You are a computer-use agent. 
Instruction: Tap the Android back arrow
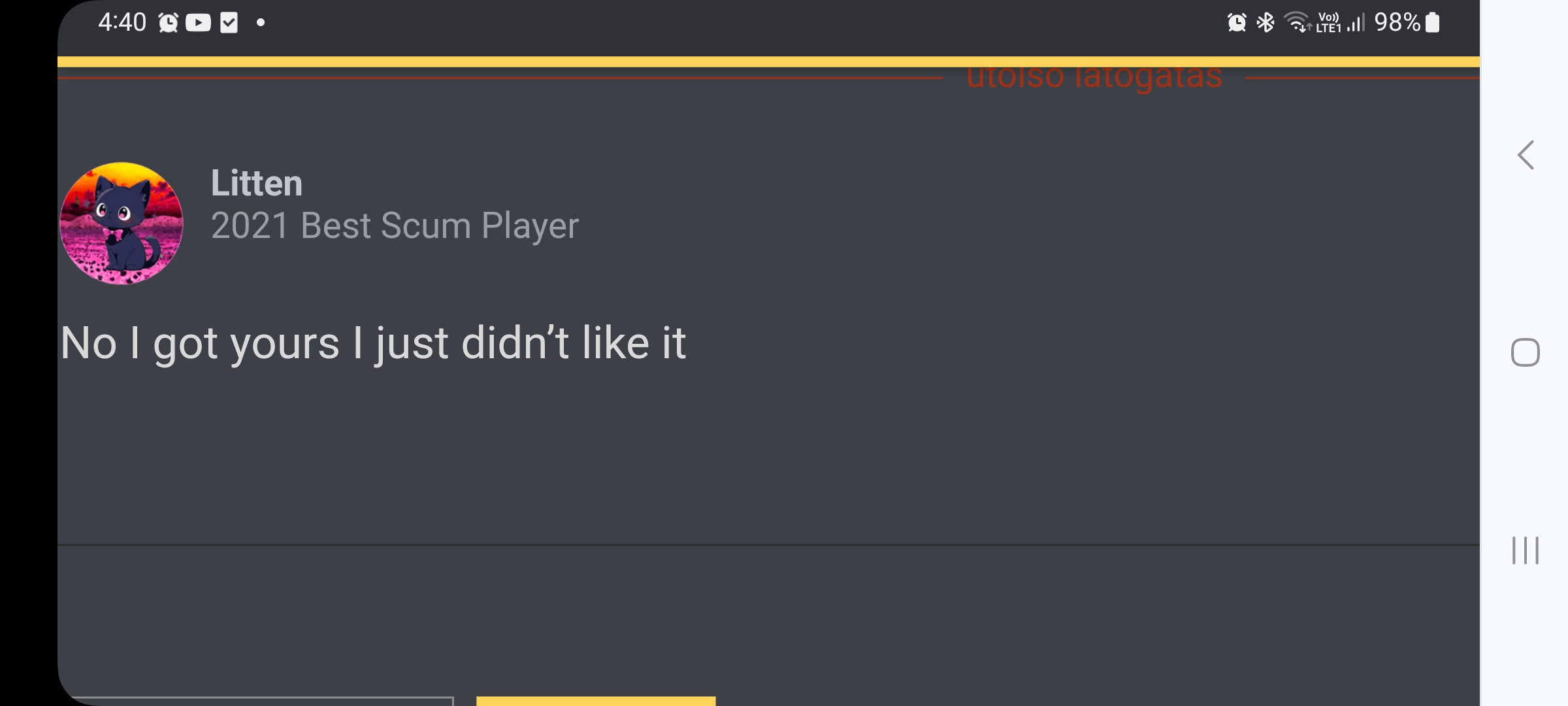pyautogui.click(x=1526, y=156)
